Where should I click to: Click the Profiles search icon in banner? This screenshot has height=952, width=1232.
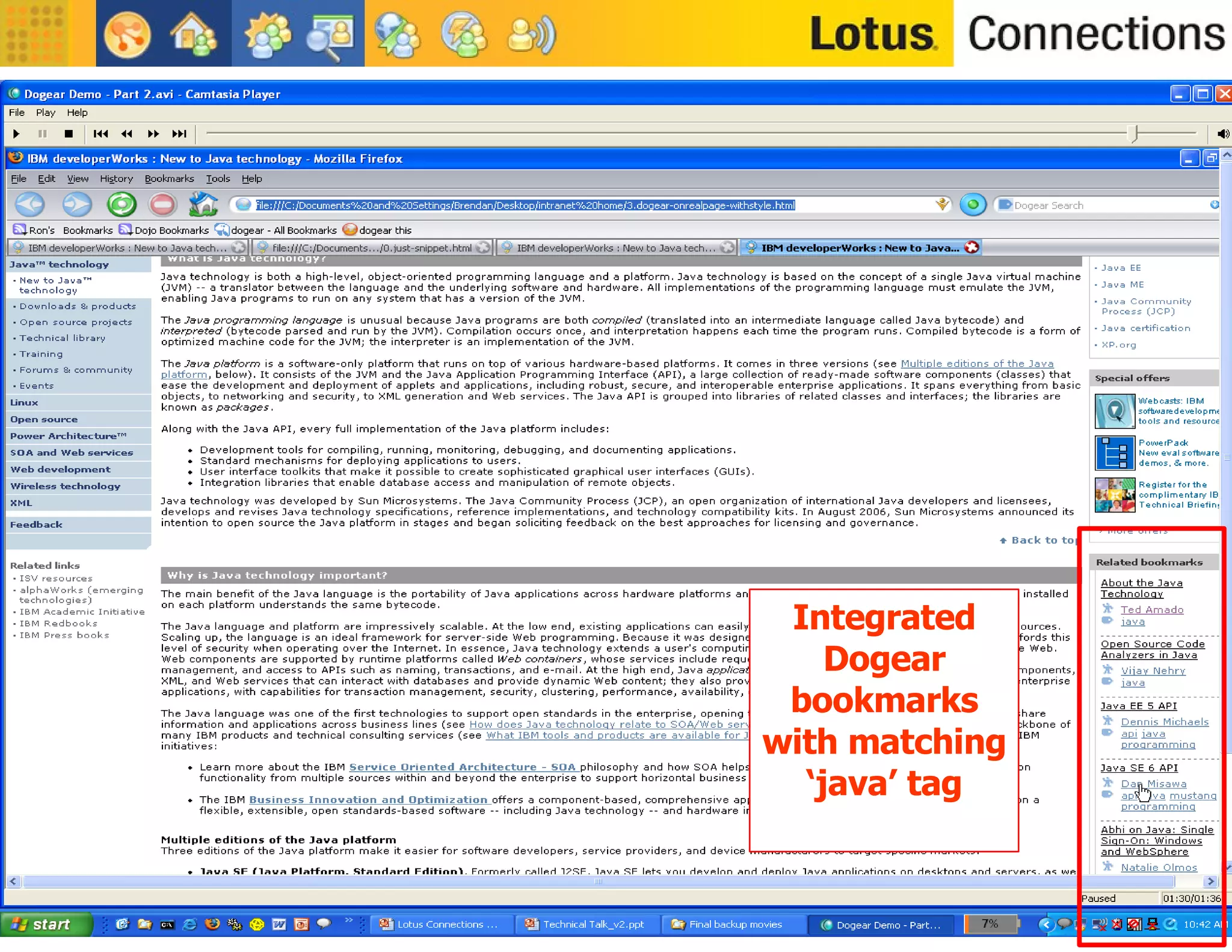(330, 37)
